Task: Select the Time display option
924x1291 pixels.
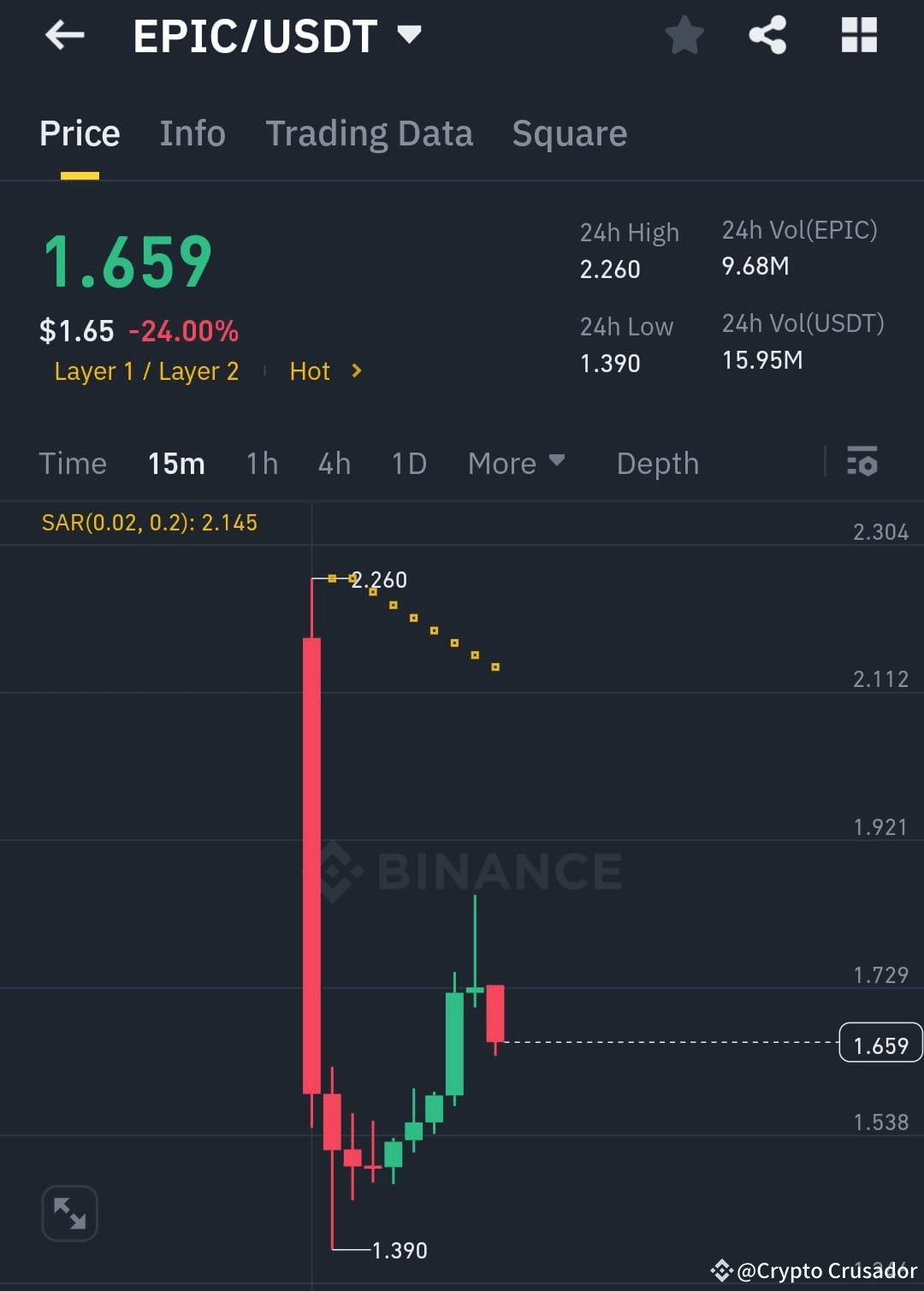Action: (x=73, y=463)
